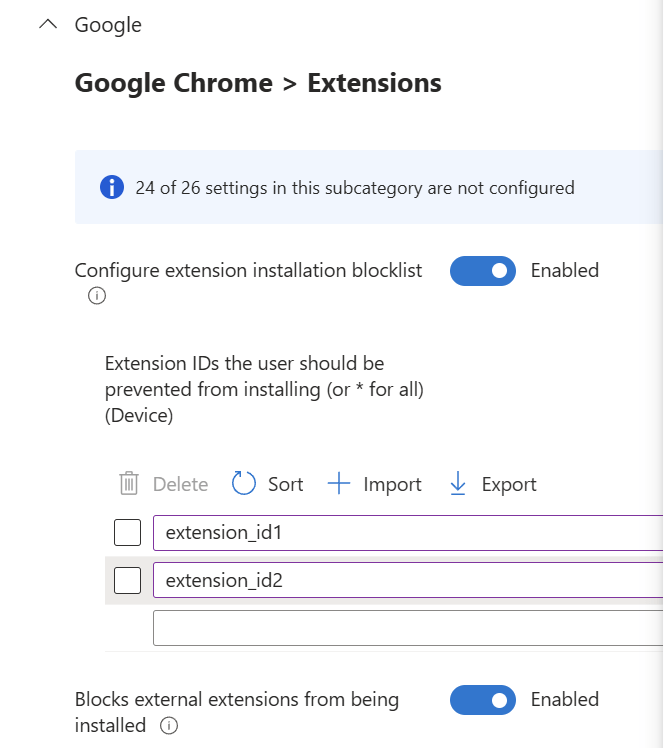Click into the extension_id1 text field

point(400,533)
